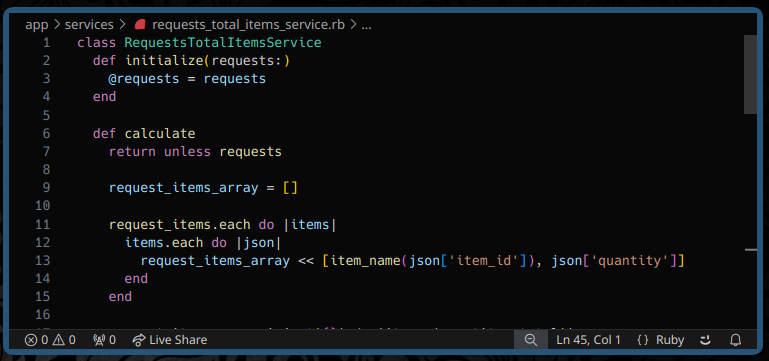Select the services breadcrumb segment
The height and width of the screenshot is (361, 769).
click(x=89, y=25)
